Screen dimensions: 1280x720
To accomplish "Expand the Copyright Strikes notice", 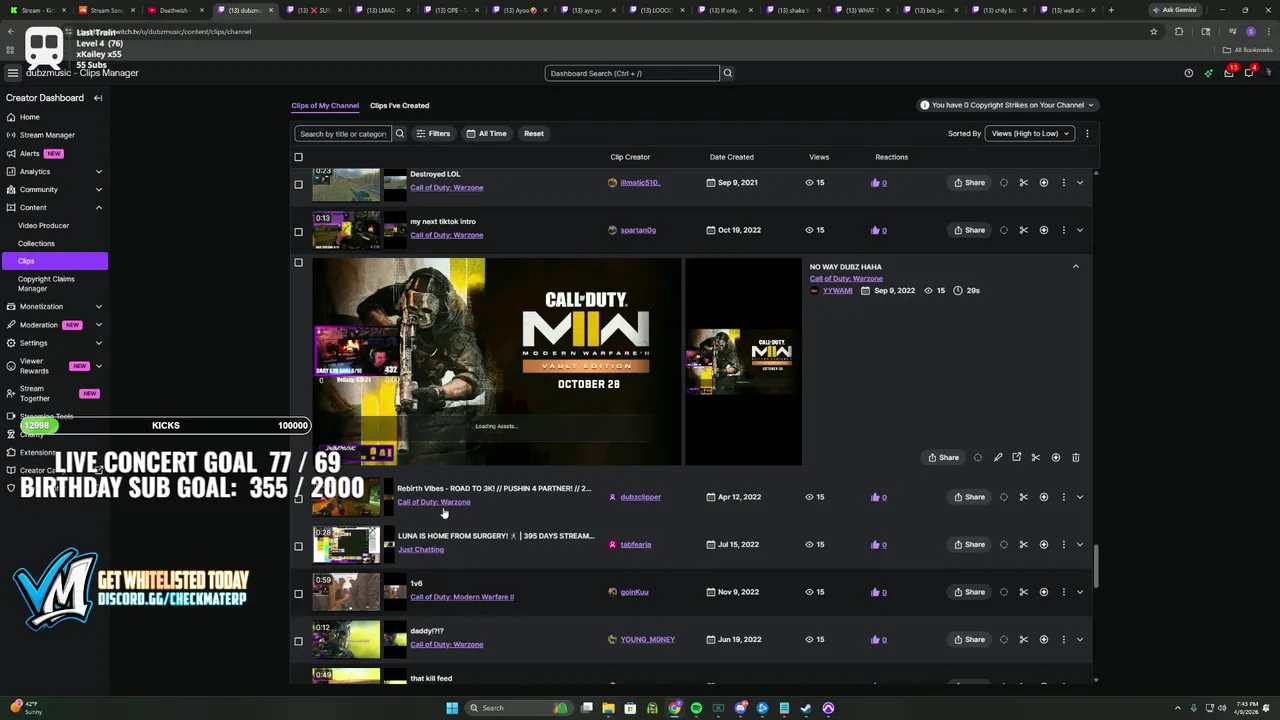I will click(x=1008, y=105).
